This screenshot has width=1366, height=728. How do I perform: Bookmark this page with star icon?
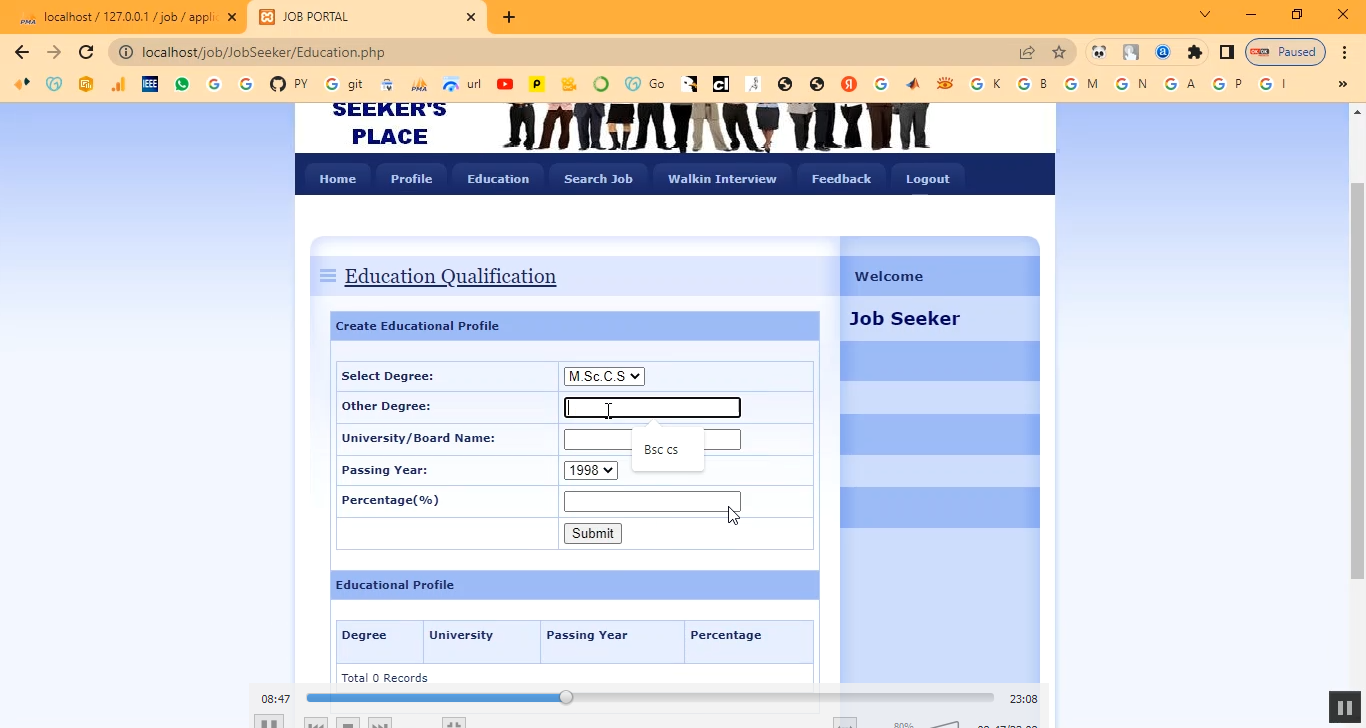1059,52
